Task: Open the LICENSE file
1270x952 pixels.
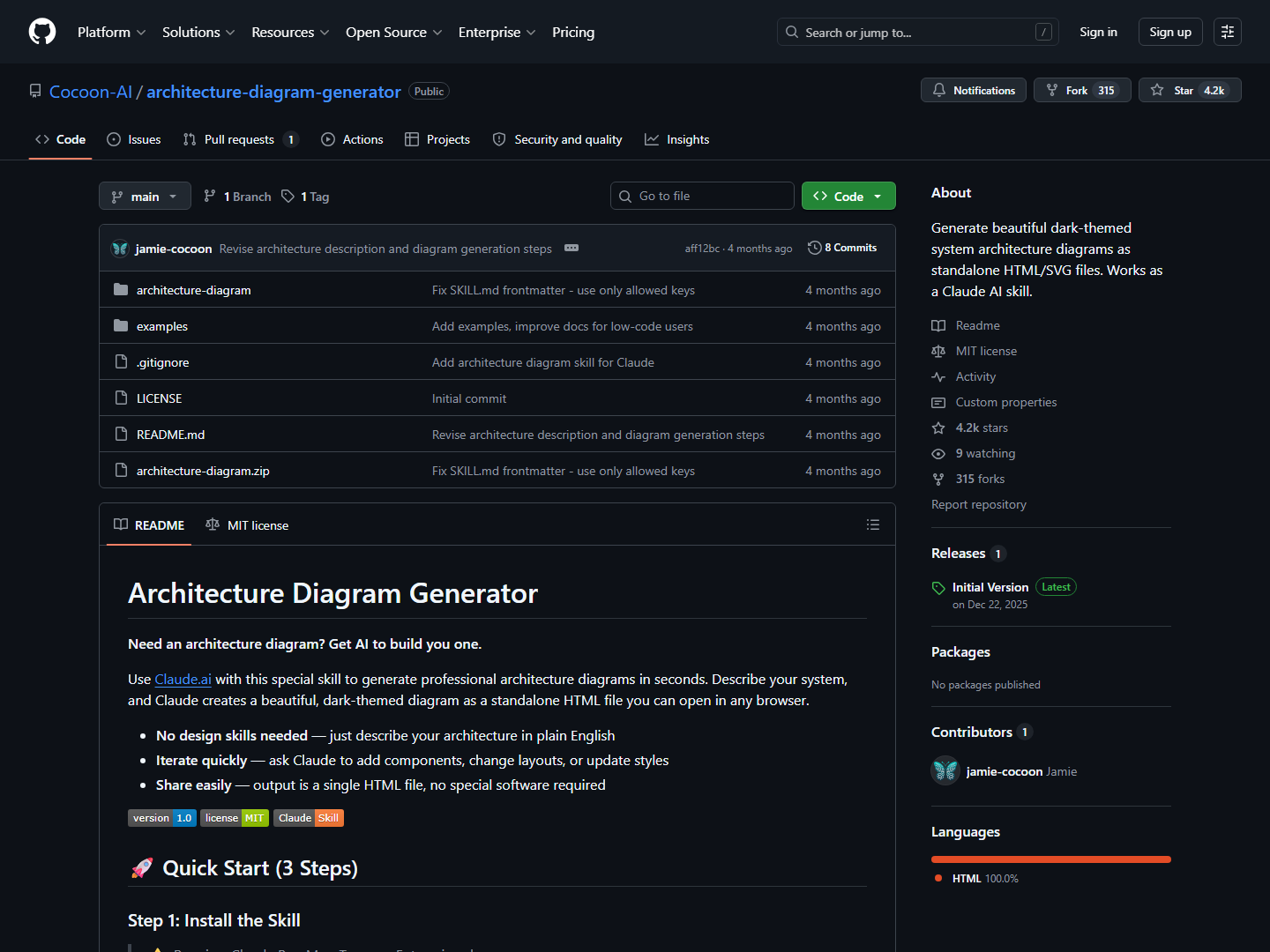Action: (160, 398)
